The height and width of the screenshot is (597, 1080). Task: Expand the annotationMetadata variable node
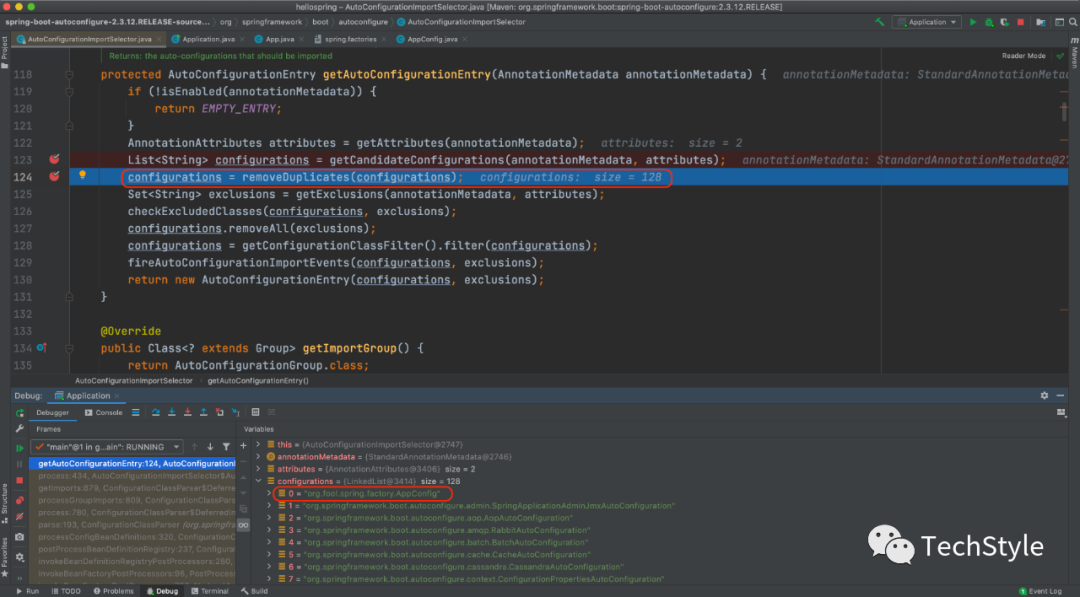(x=258, y=455)
